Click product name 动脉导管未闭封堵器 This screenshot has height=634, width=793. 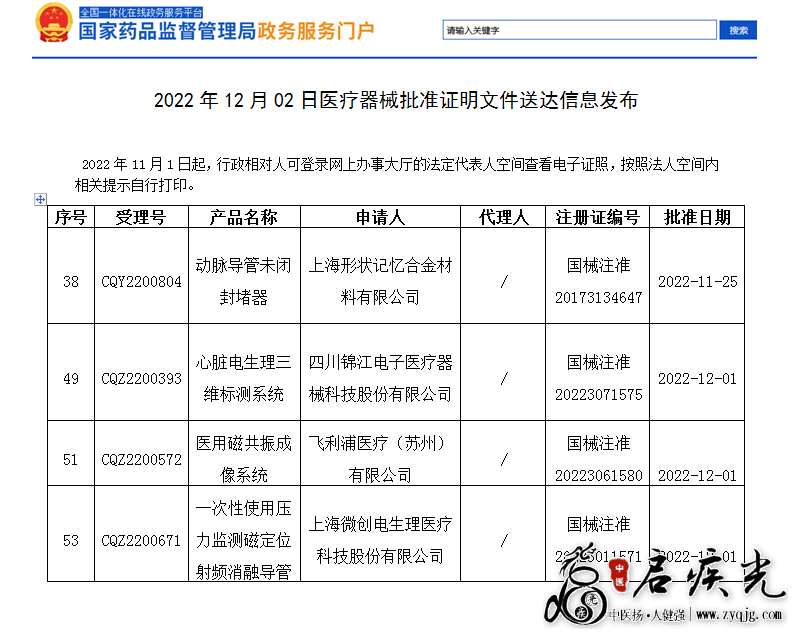click(244, 281)
